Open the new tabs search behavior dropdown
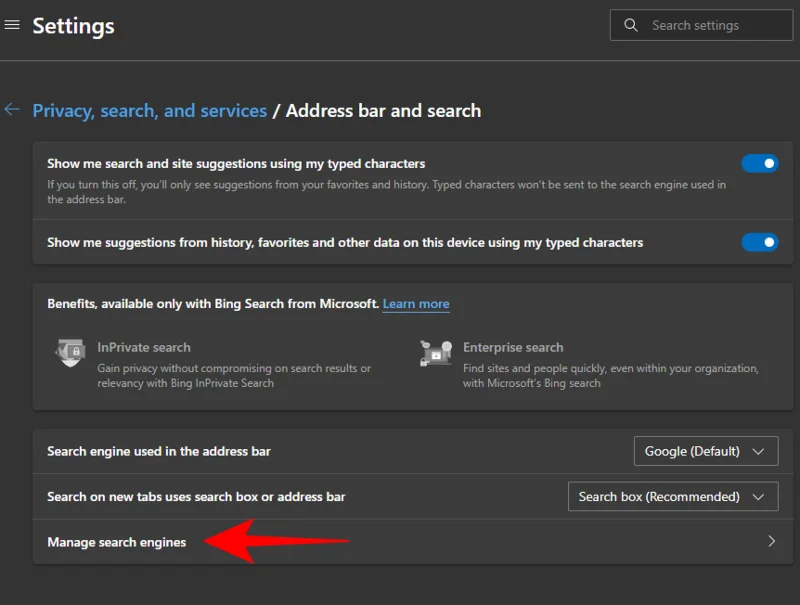 tap(672, 496)
